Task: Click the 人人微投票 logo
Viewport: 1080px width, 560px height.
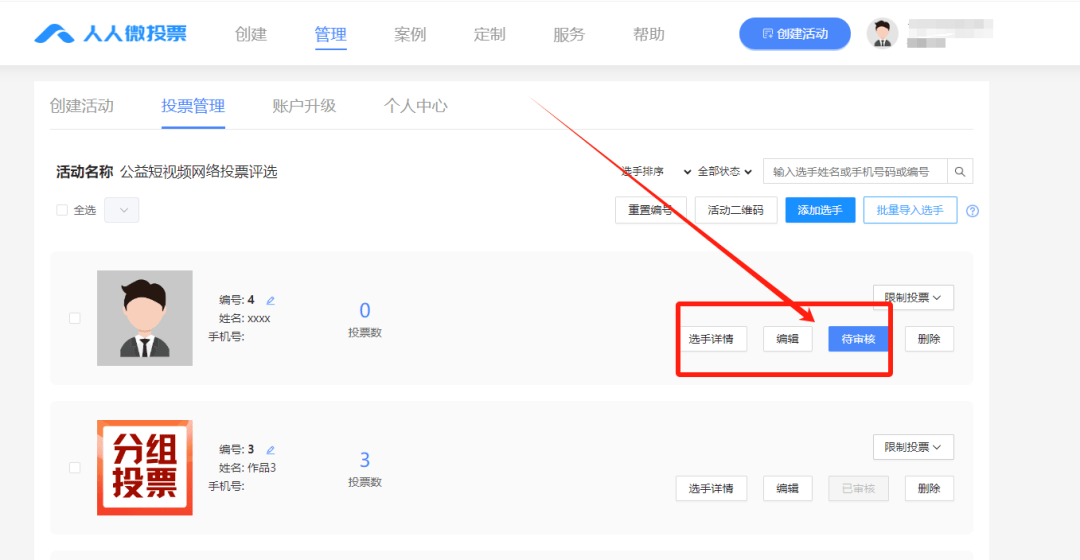Action: point(110,33)
